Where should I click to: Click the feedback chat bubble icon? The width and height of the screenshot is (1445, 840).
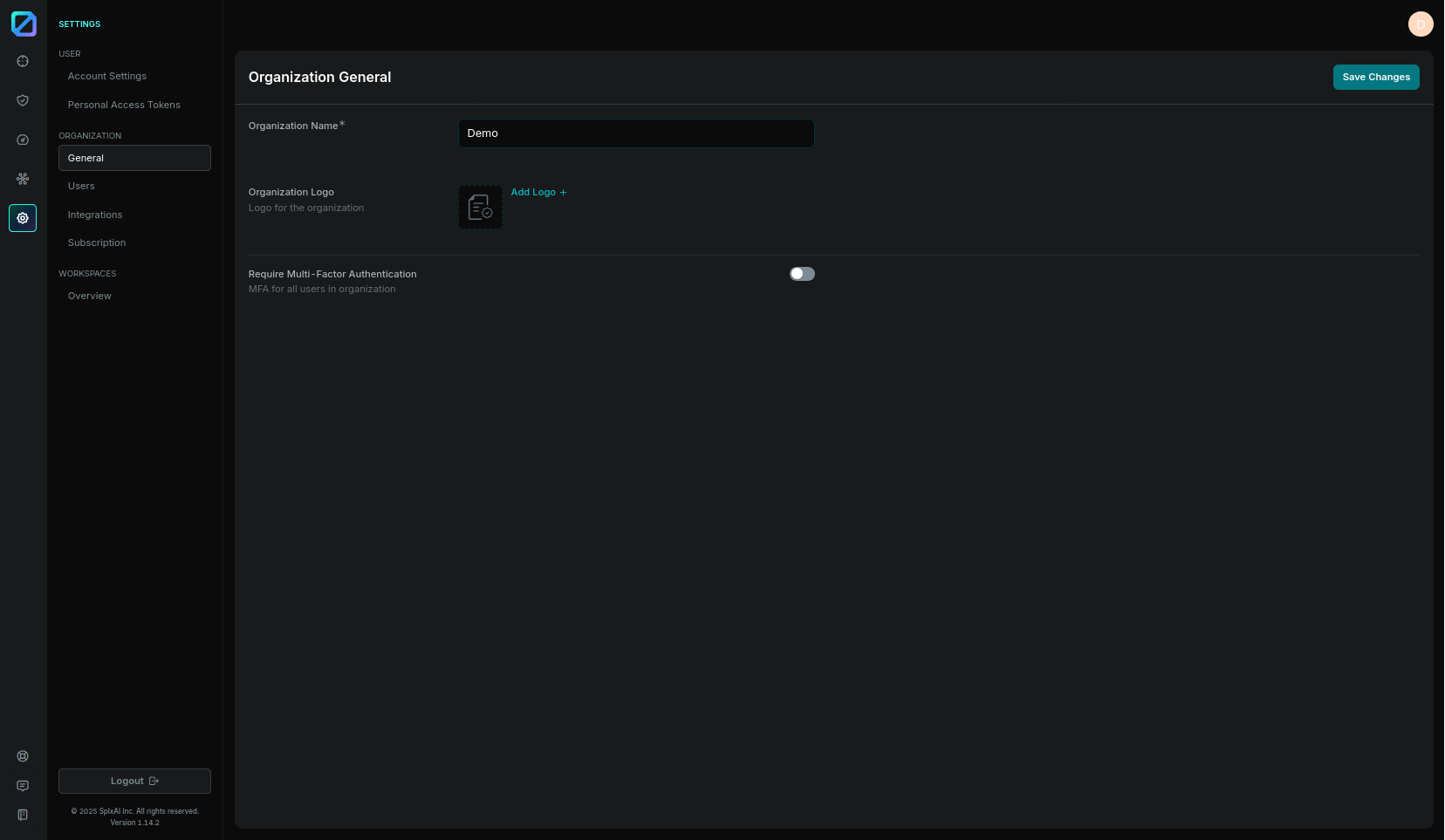tap(23, 786)
